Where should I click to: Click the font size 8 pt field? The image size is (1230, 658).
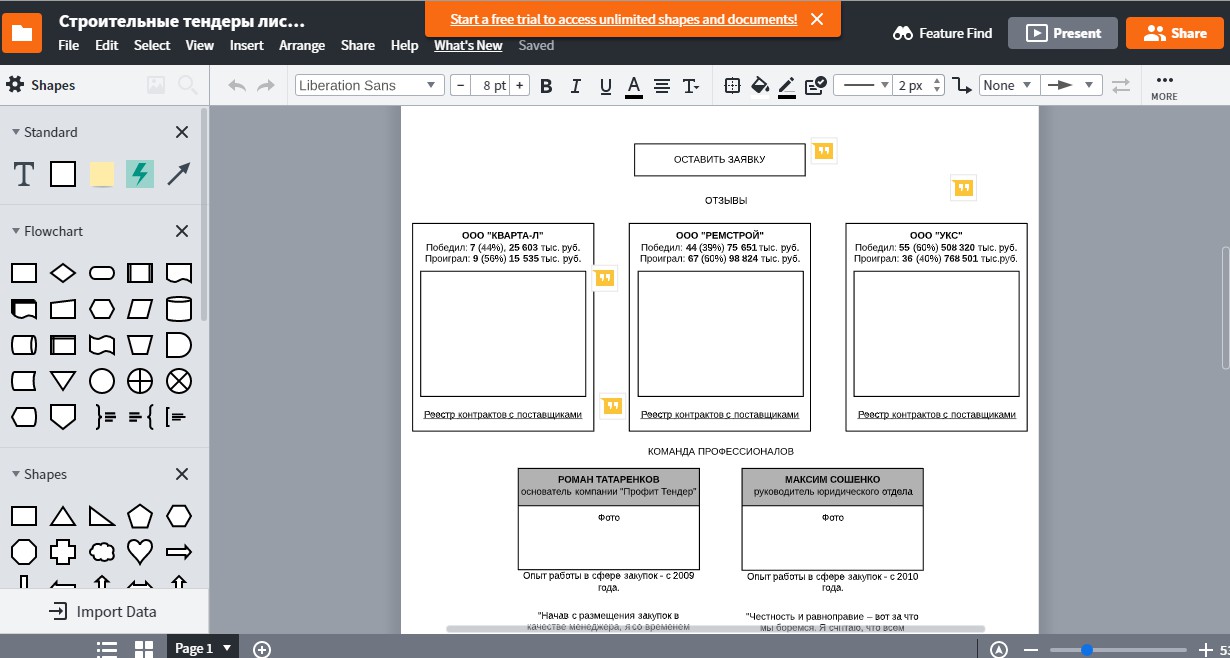coord(490,85)
